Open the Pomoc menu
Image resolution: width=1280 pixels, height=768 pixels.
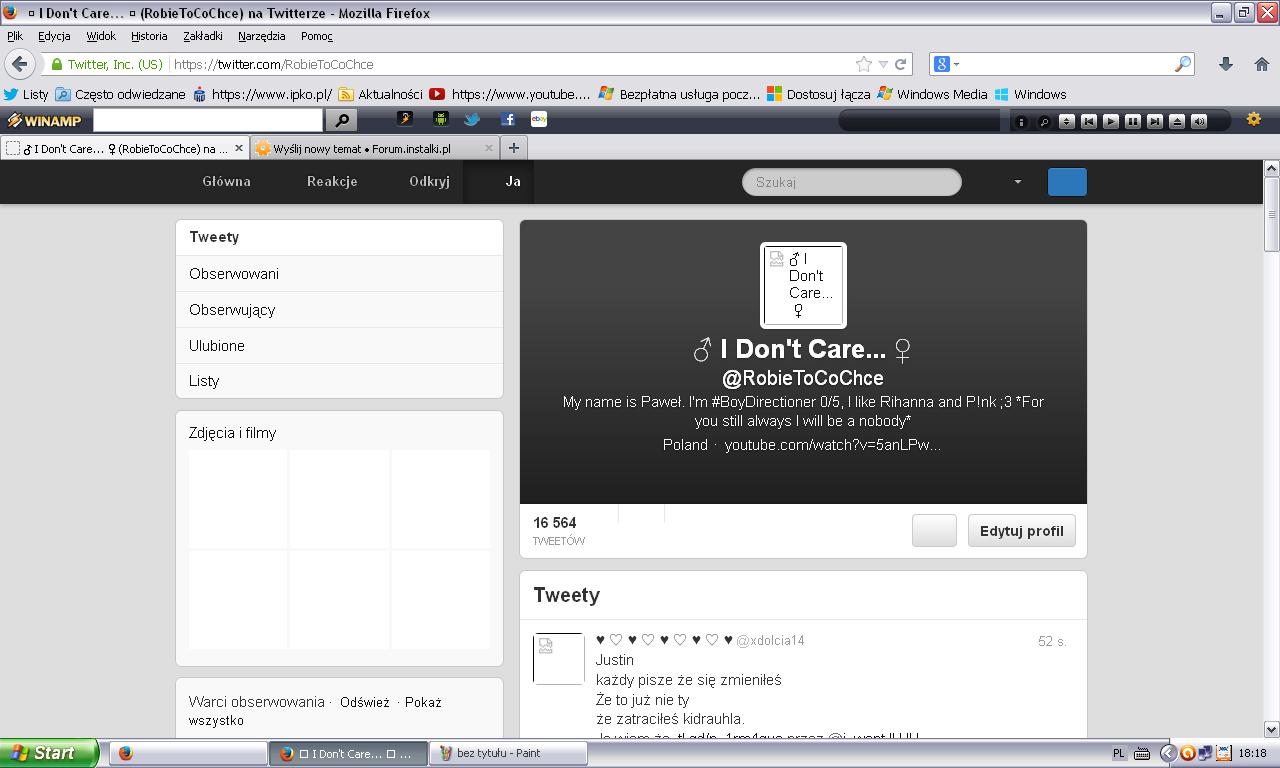tap(316, 36)
